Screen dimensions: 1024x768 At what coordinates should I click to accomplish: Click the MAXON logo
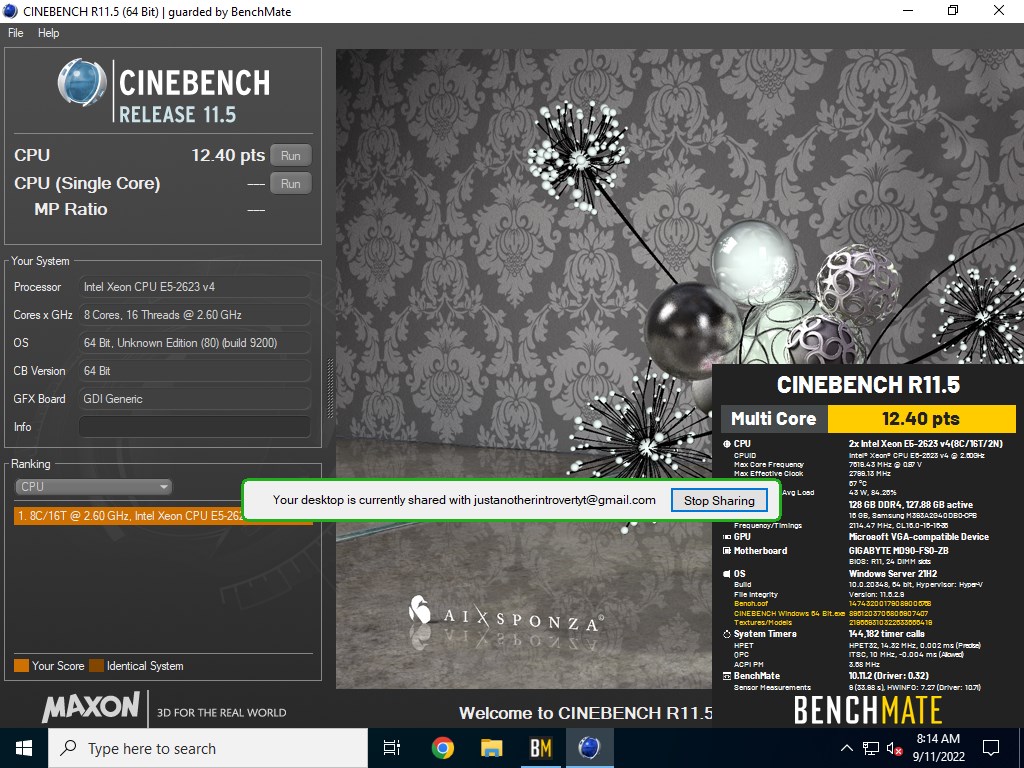click(91, 707)
